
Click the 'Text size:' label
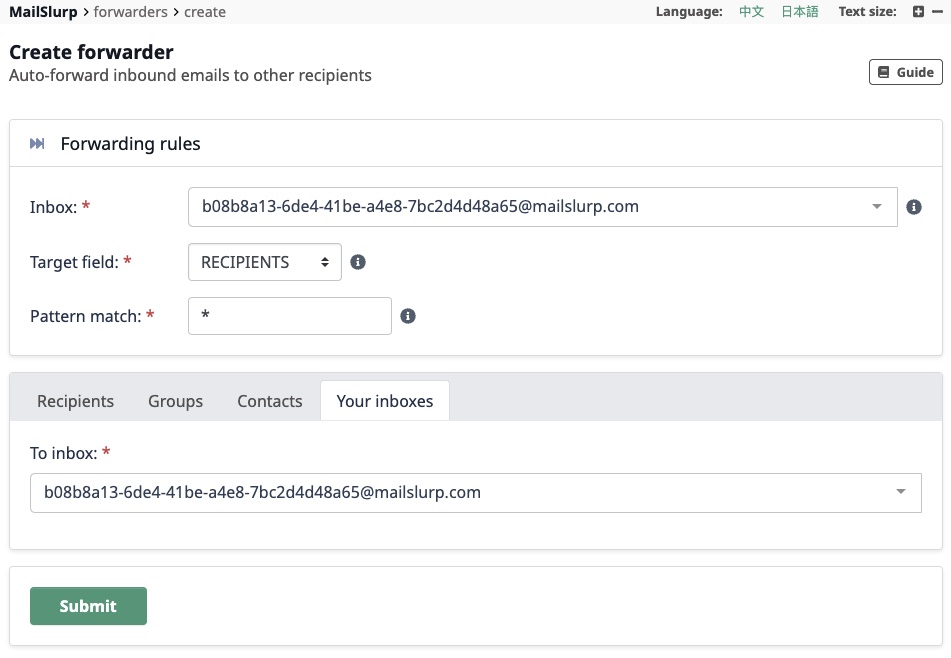tap(867, 12)
